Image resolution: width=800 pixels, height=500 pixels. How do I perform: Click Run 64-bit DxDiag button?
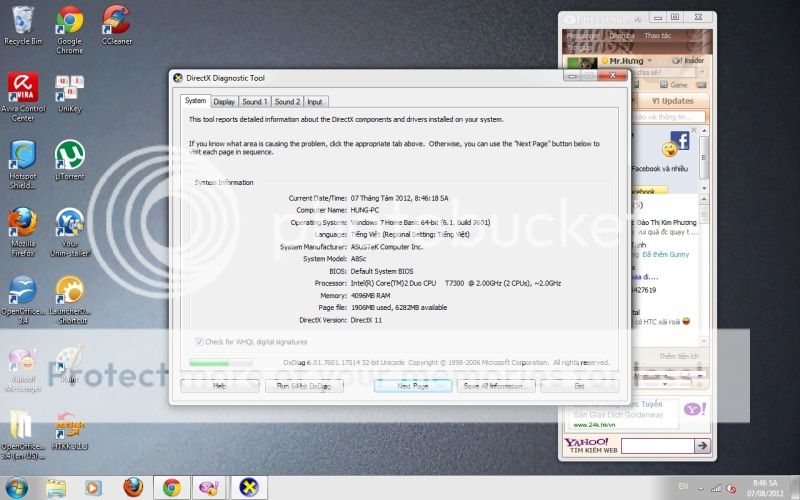pyautogui.click(x=304, y=386)
